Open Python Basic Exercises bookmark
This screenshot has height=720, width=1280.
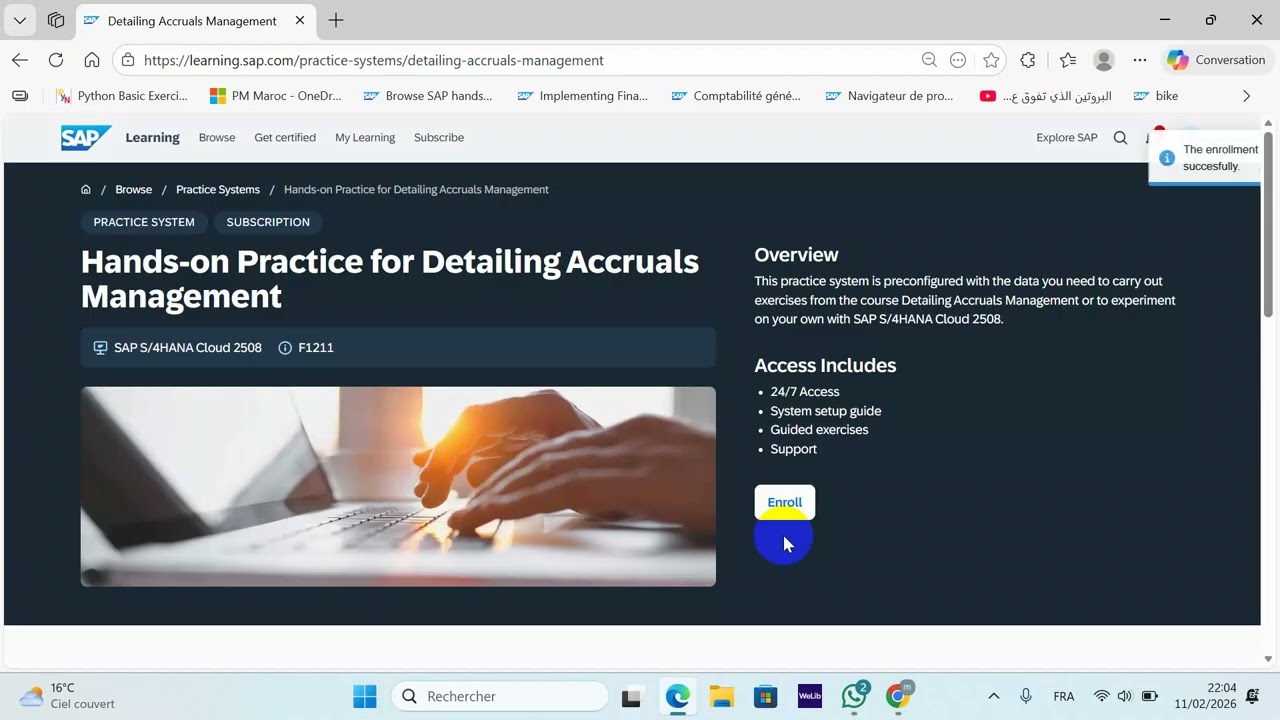(122, 96)
